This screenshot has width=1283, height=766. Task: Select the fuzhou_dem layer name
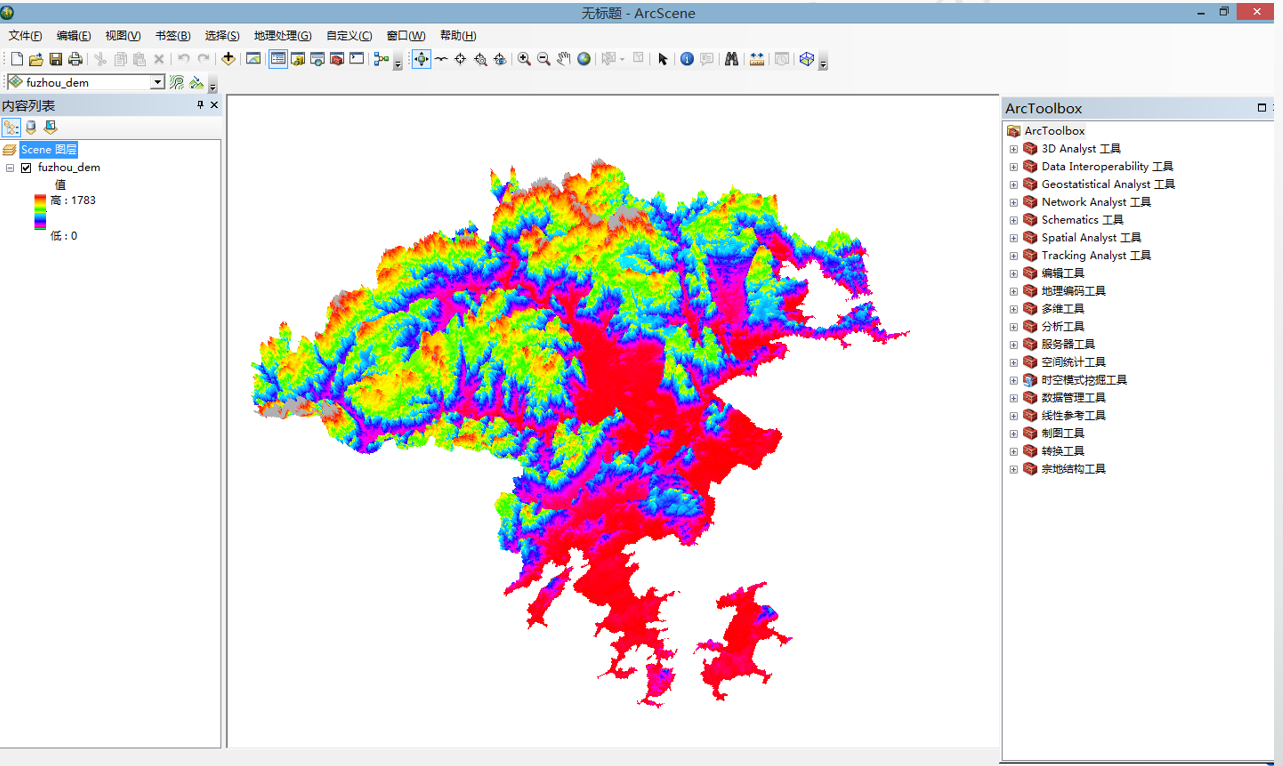(x=69, y=168)
